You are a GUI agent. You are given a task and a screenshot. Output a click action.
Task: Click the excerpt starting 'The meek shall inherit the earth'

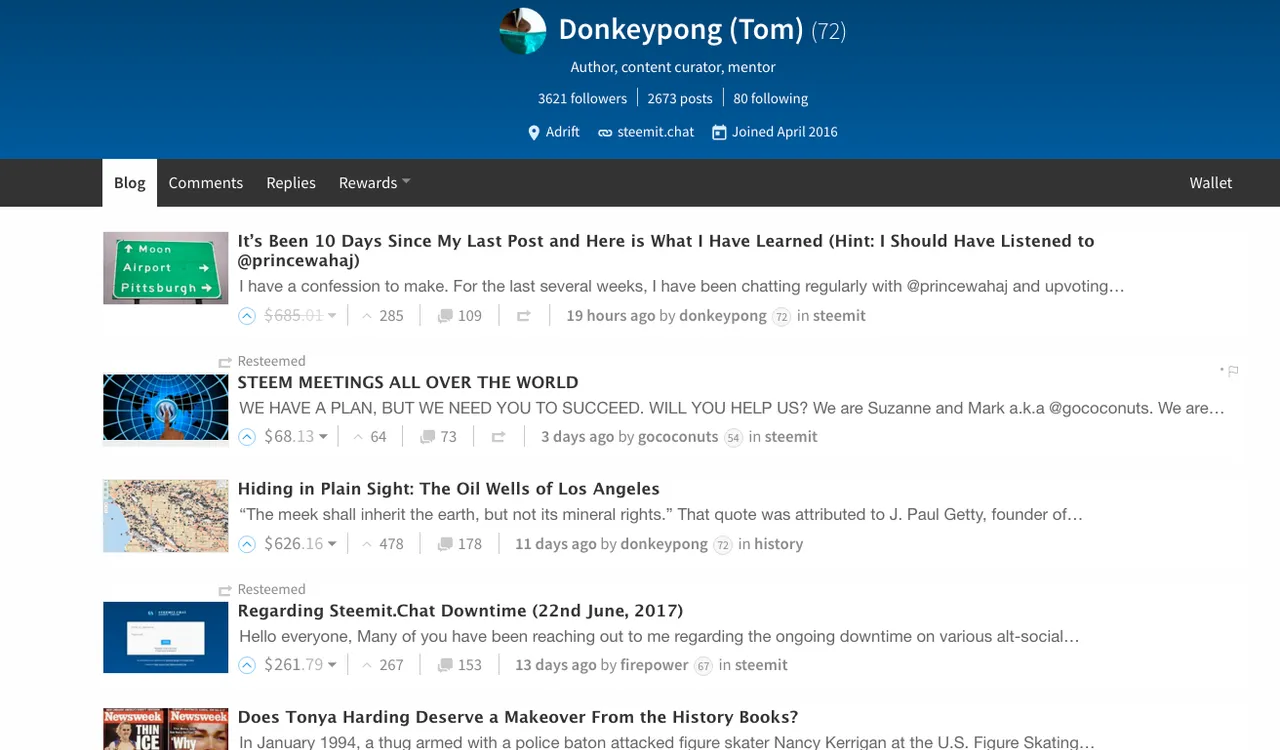[661, 515]
